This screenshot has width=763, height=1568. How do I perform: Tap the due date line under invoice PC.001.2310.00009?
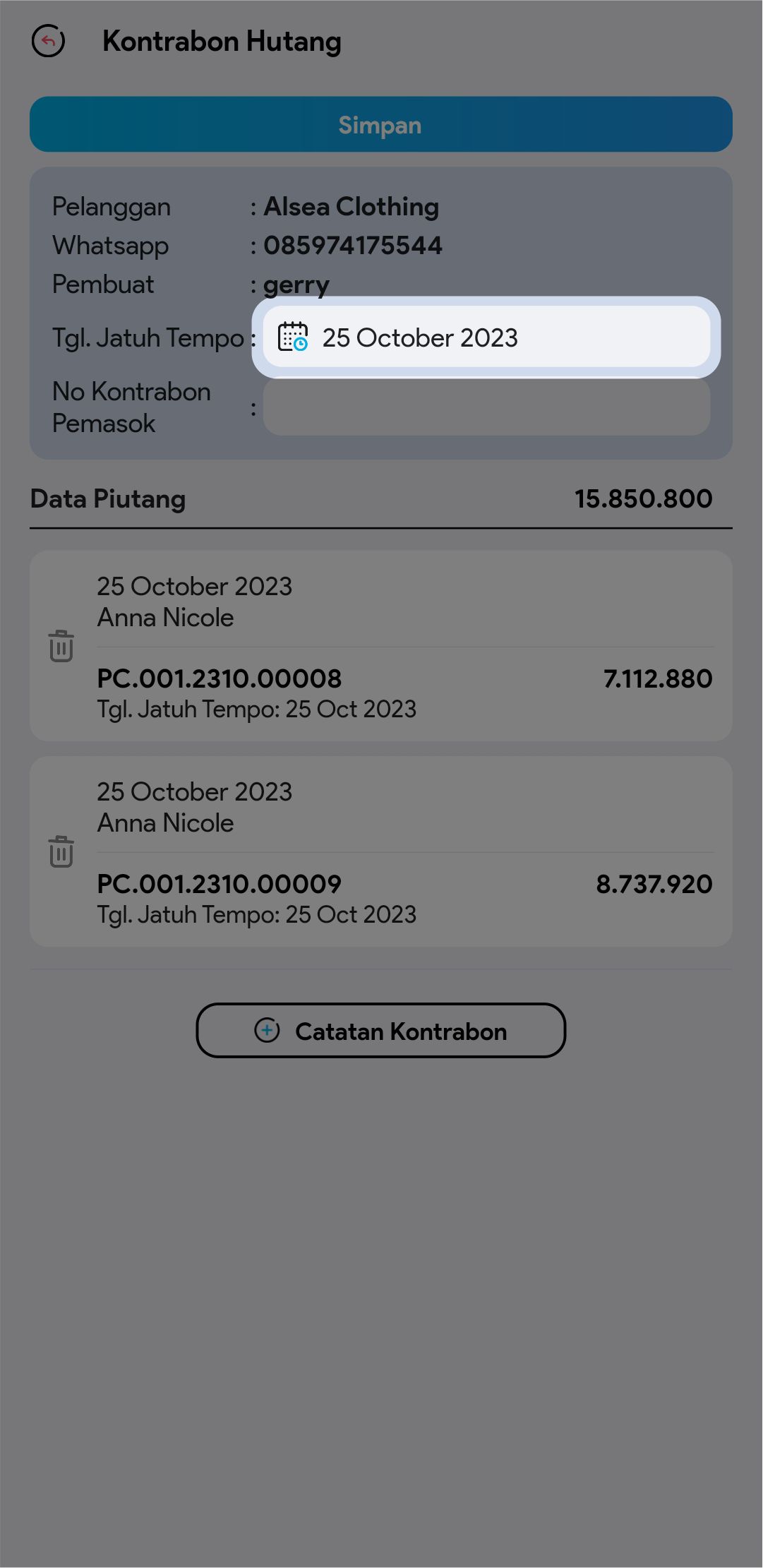(256, 915)
